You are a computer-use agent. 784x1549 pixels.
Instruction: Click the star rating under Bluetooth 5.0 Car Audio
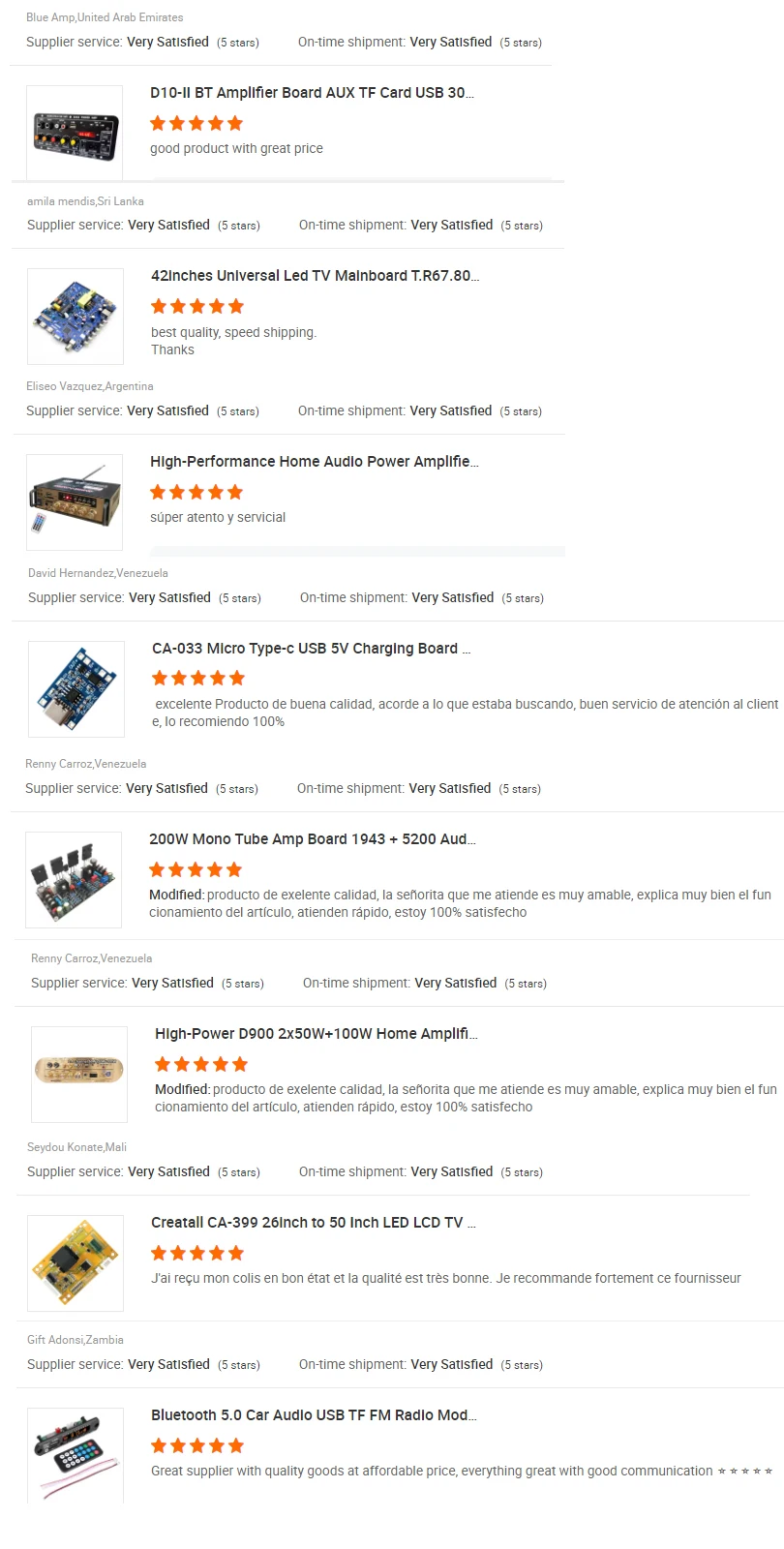point(197,1445)
